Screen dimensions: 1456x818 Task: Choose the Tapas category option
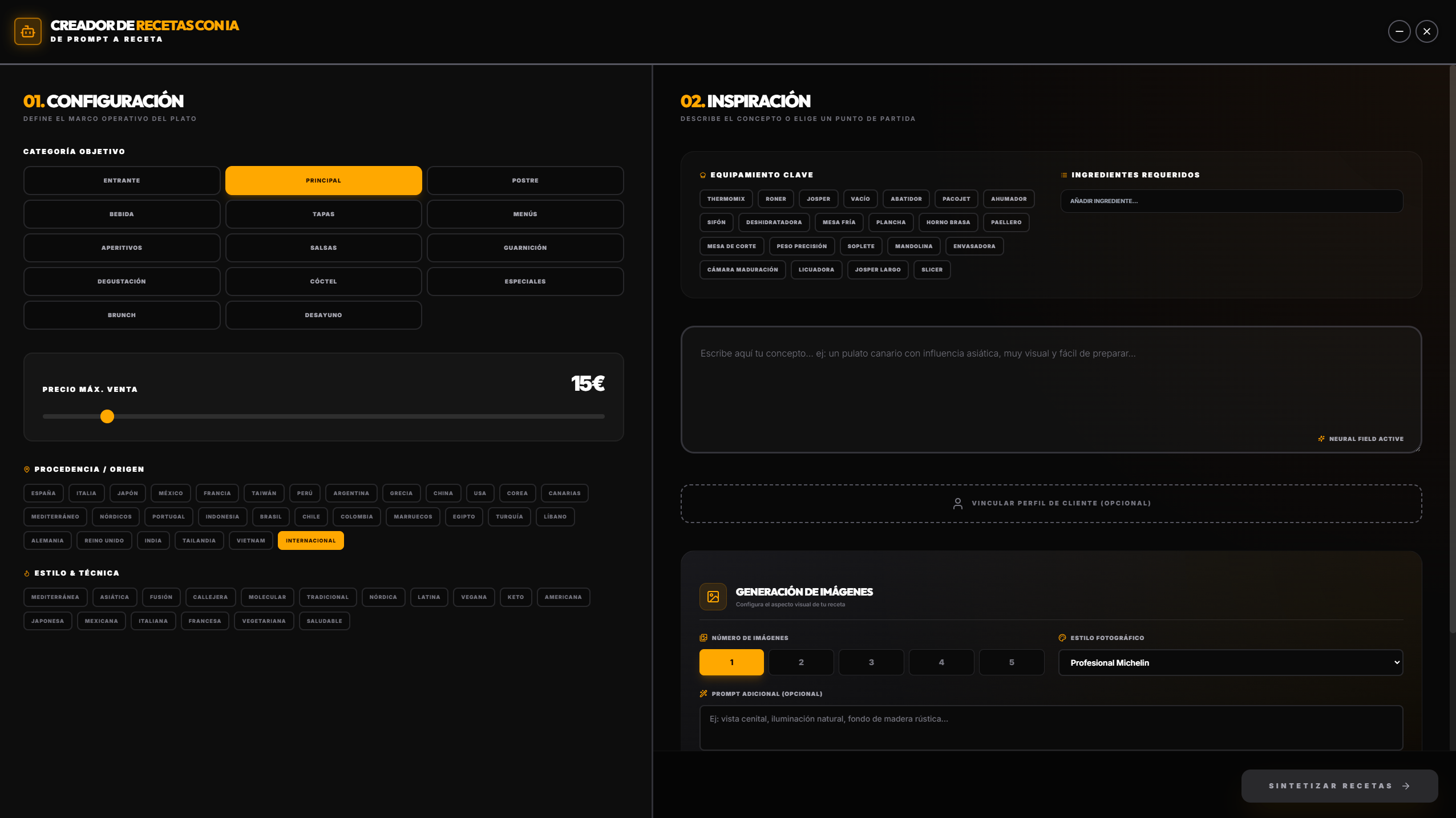click(x=323, y=214)
